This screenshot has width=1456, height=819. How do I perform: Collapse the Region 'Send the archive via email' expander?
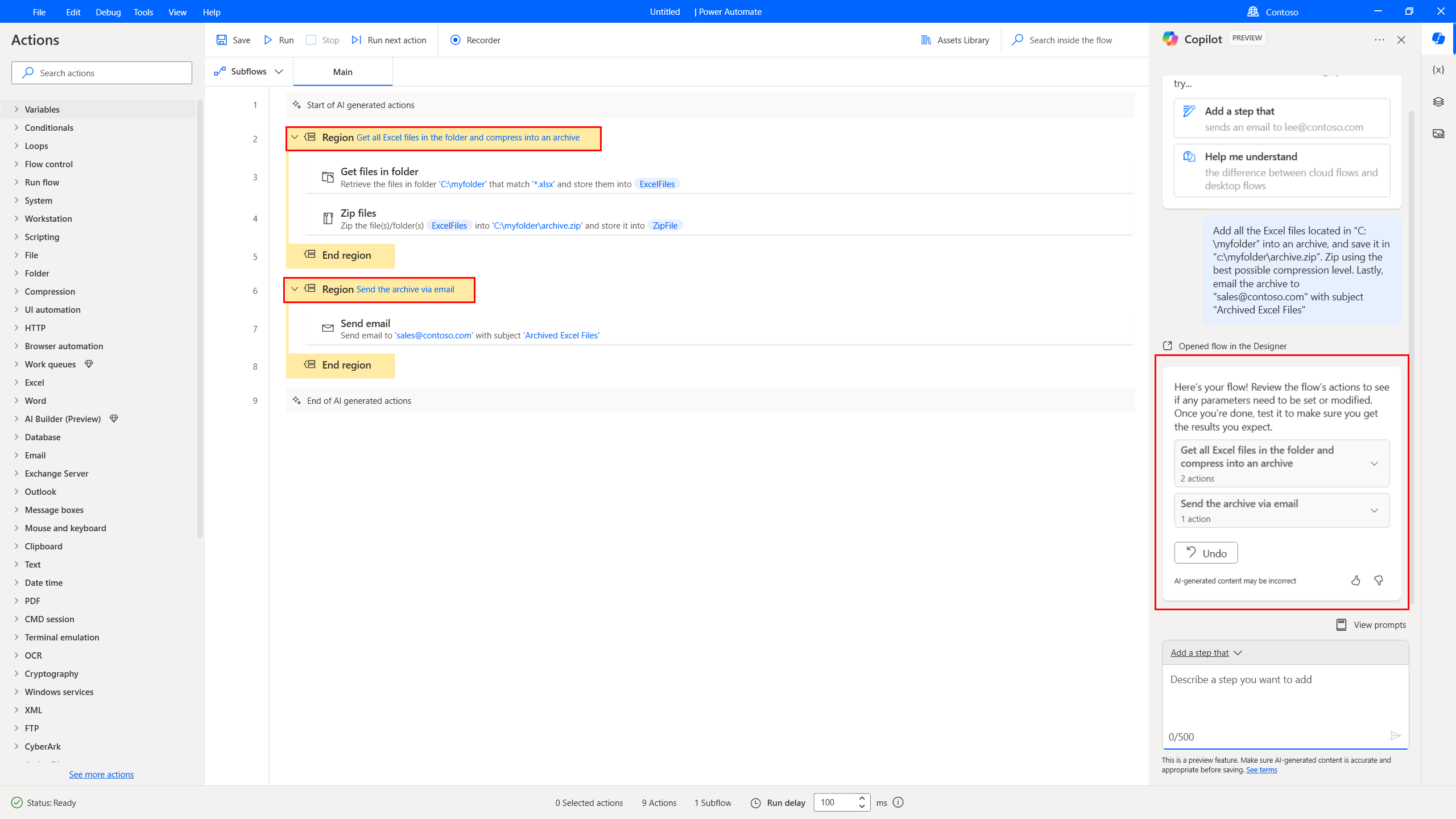pos(295,289)
